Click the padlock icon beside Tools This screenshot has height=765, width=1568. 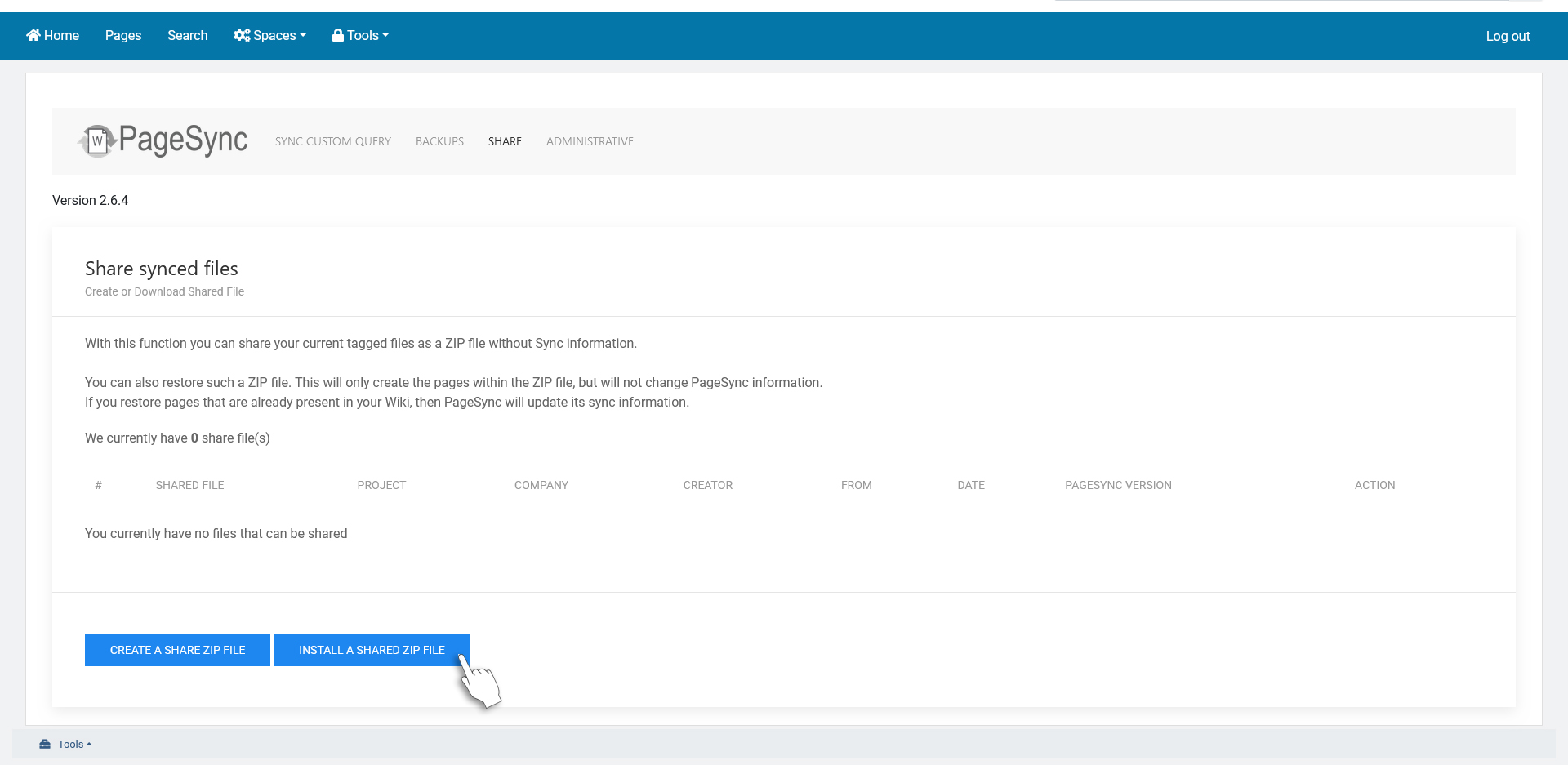pyautogui.click(x=337, y=35)
